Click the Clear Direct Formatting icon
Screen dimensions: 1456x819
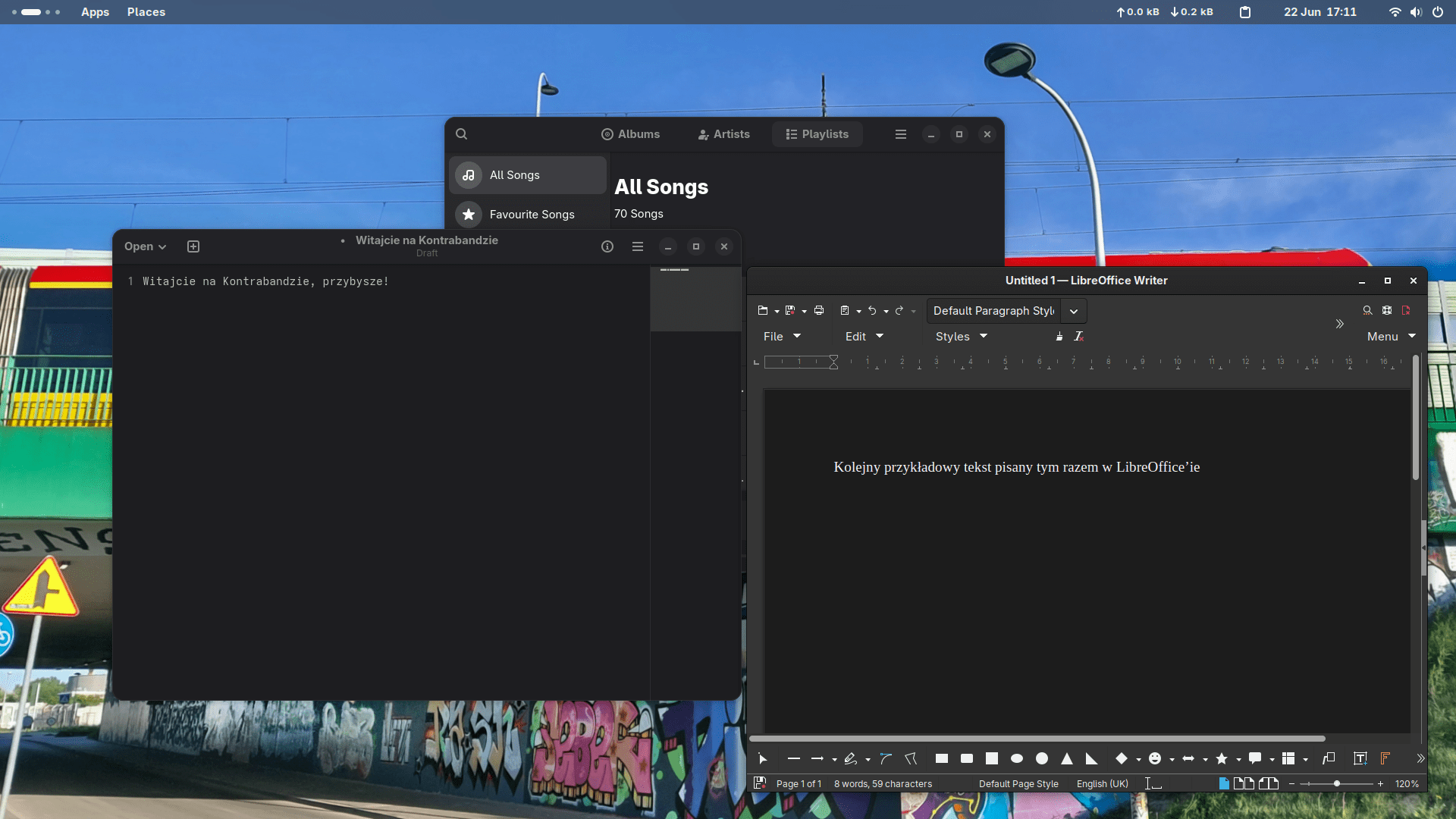click(1078, 336)
